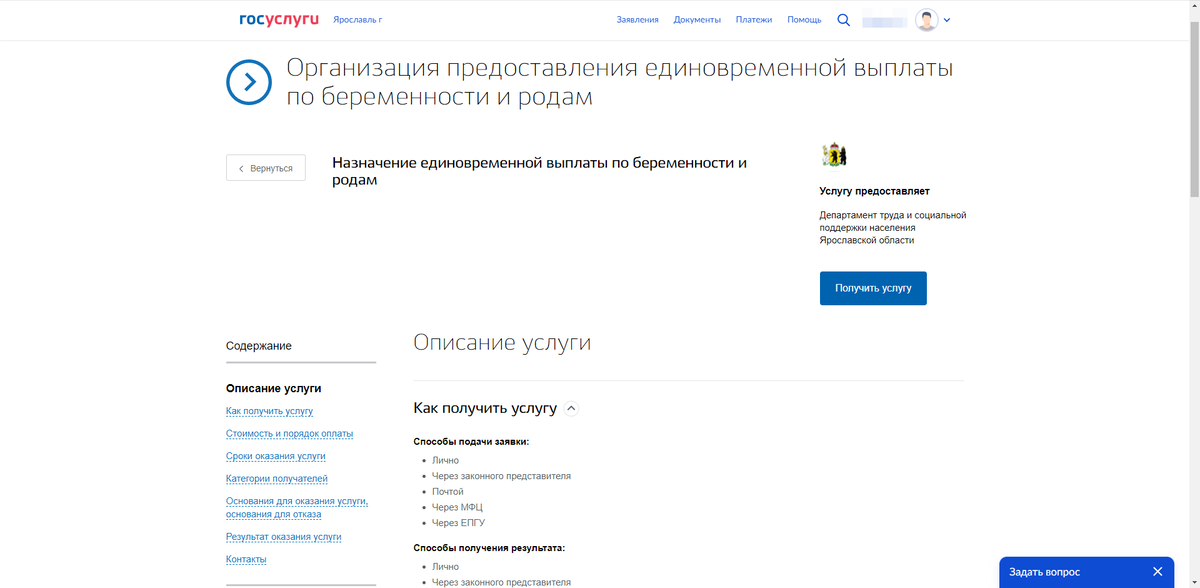
Task: Click the circled arrow icon beside the title
Action: point(249,82)
